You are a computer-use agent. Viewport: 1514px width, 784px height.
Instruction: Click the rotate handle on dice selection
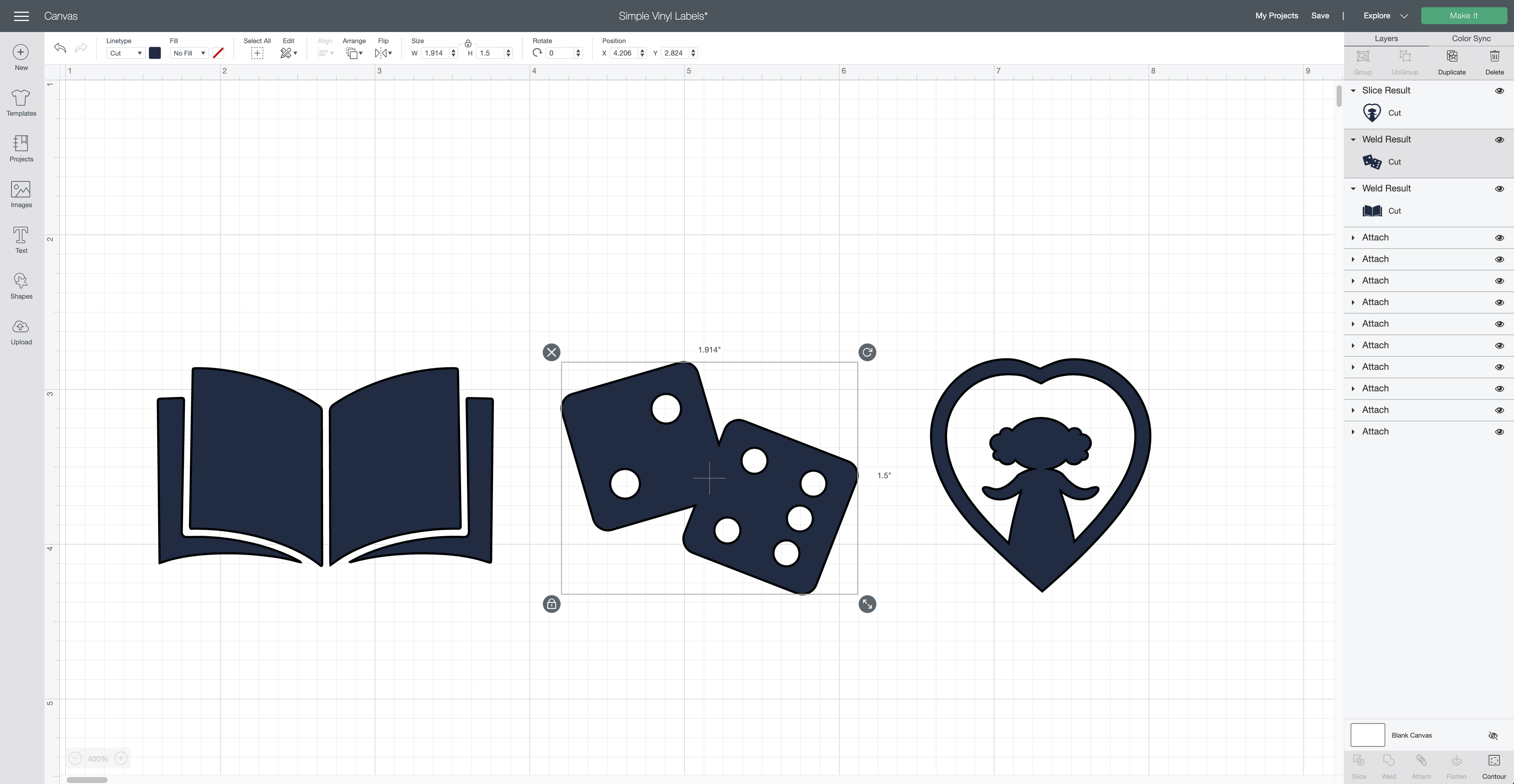click(x=867, y=352)
